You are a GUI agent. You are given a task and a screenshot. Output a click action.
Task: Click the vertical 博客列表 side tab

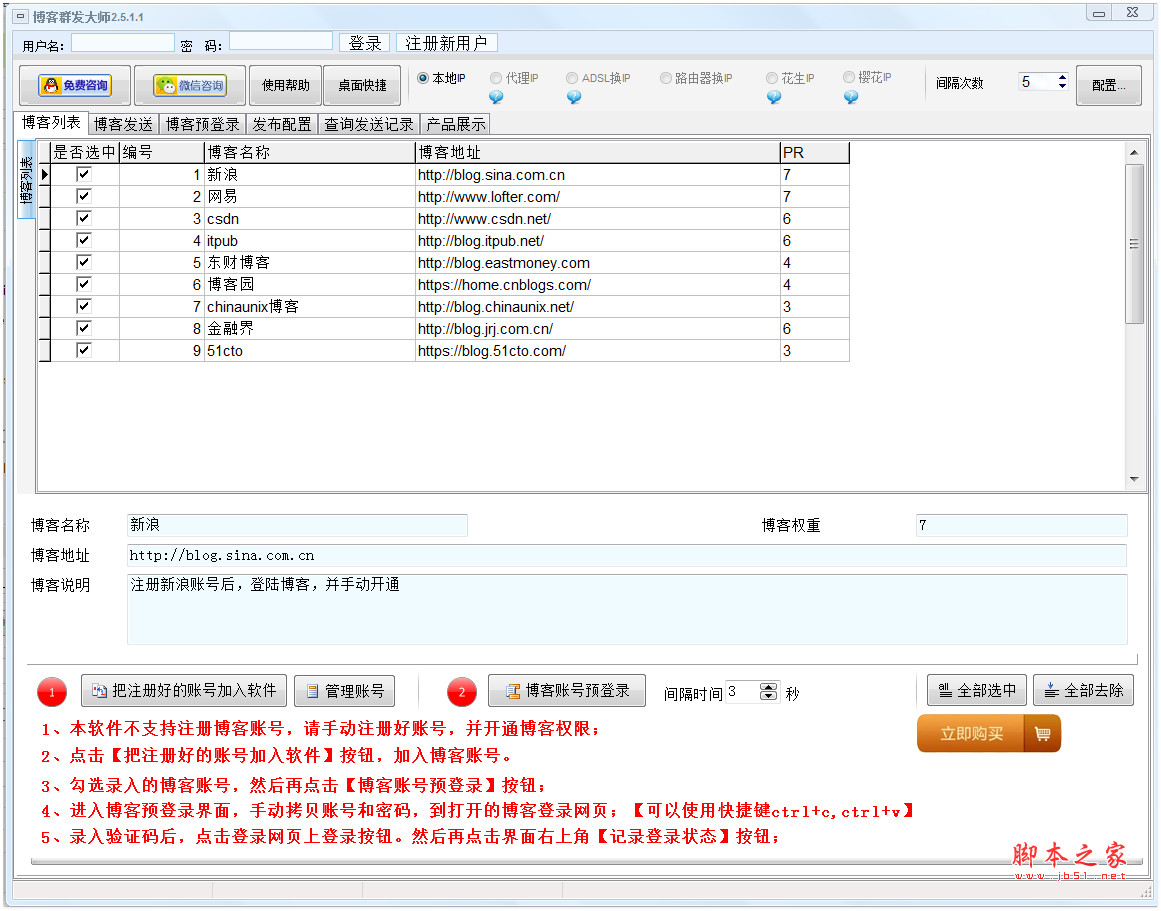pyautogui.click(x=26, y=180)
